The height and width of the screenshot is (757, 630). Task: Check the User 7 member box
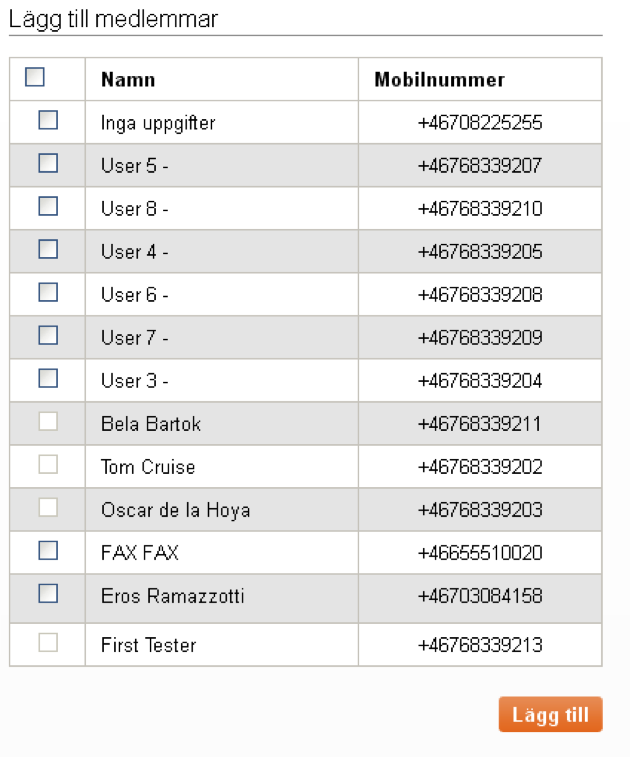[48, 335]
